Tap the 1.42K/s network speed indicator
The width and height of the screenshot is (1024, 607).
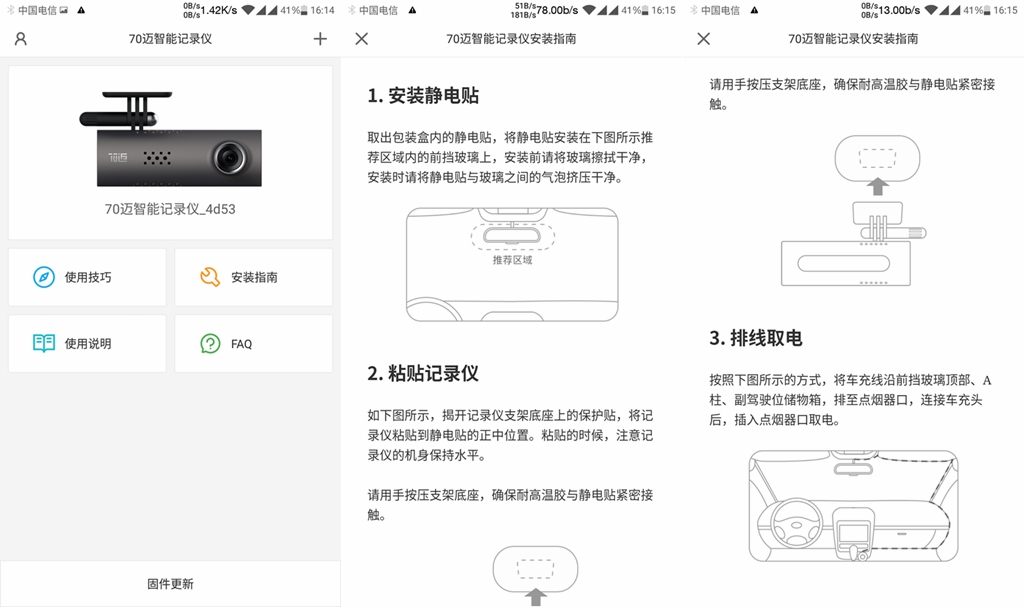(x=219, y=10)
